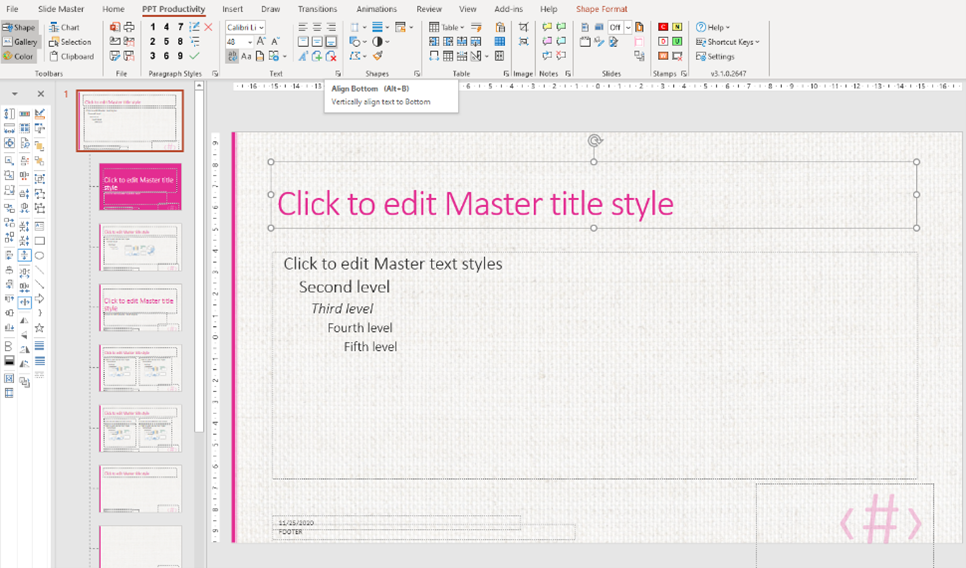966x568 pixels.
Task: Toggle vertical Align Top for text
Action: (x=303, y=41)
